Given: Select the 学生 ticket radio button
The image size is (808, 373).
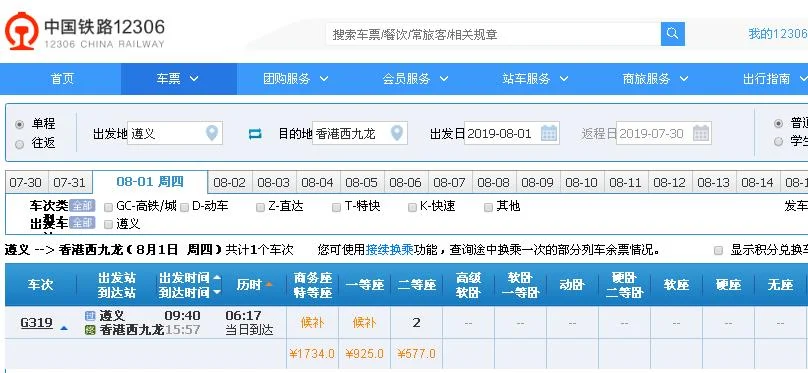Looking at the screenshot, I should tap(779, 142).
